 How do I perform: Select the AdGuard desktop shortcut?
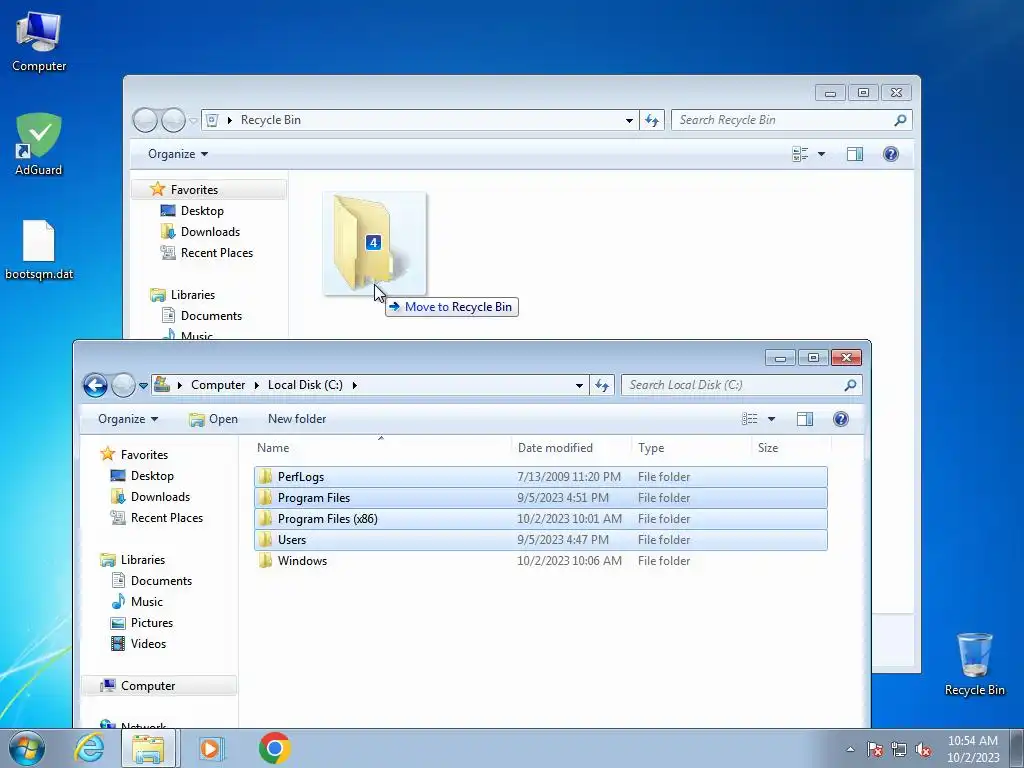[x=39, y=144]
